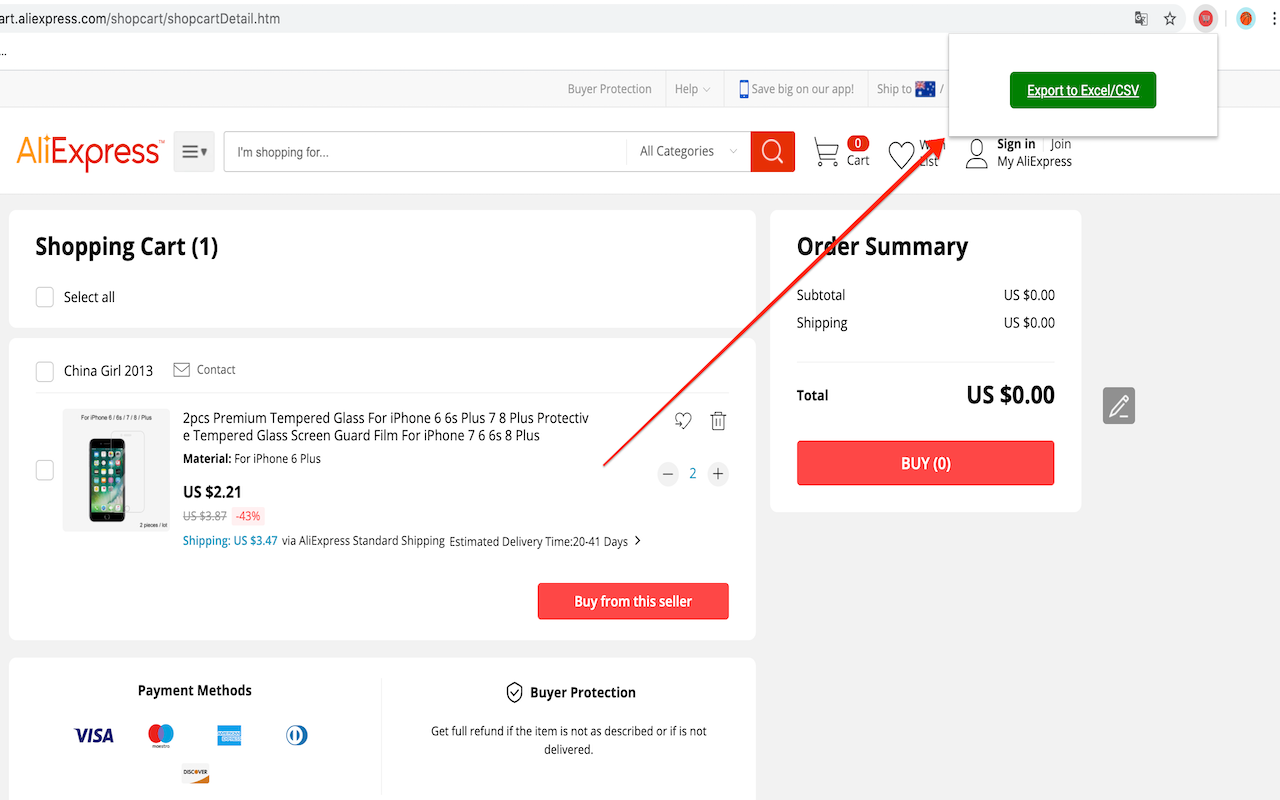Click the user account silhouette icon
This screenshot has width=1280, height=800.
977,153
